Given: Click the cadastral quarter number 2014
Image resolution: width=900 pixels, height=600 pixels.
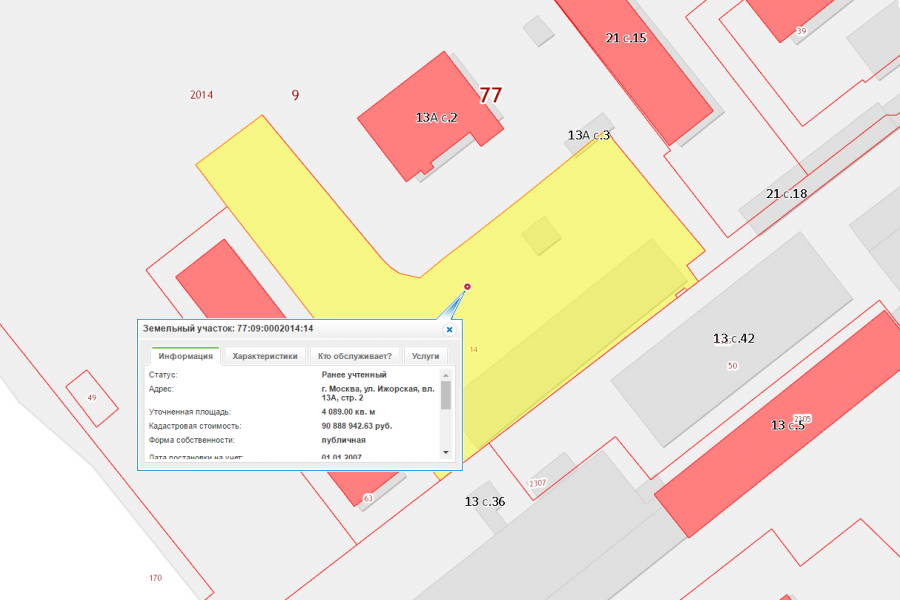Looking at the screenshot, I should pos(201,95).
